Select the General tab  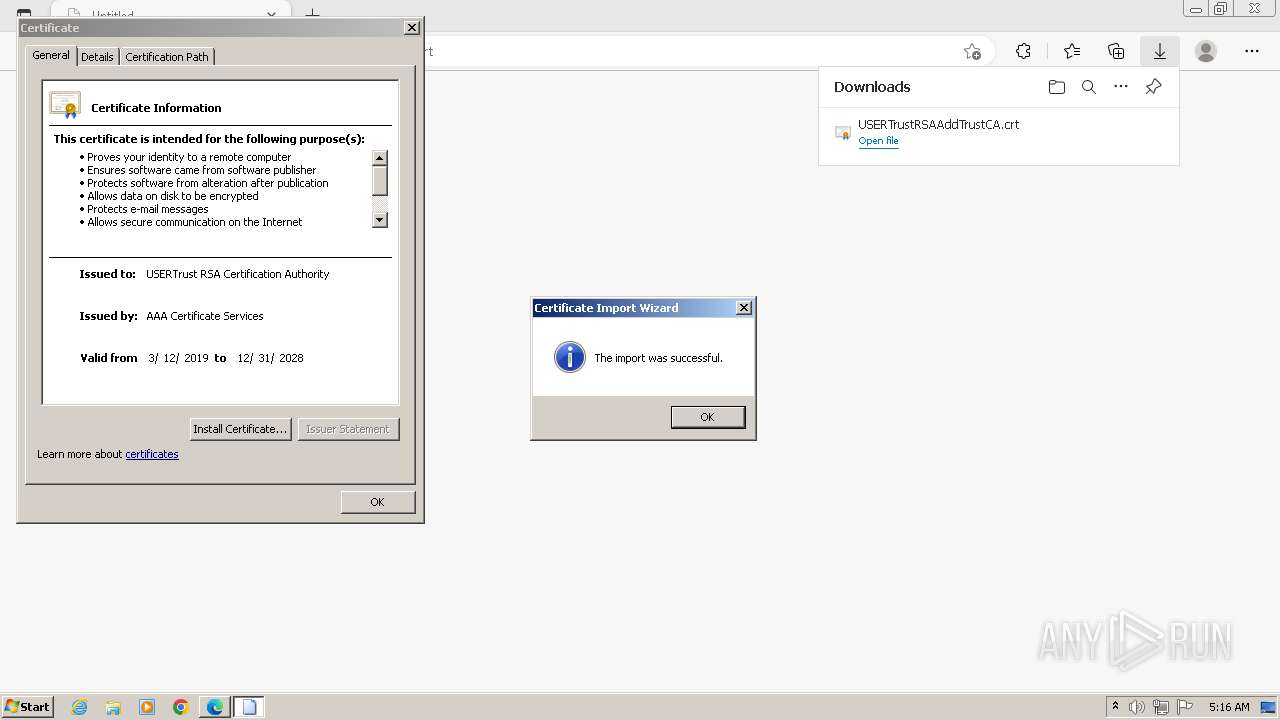(51, 55)
